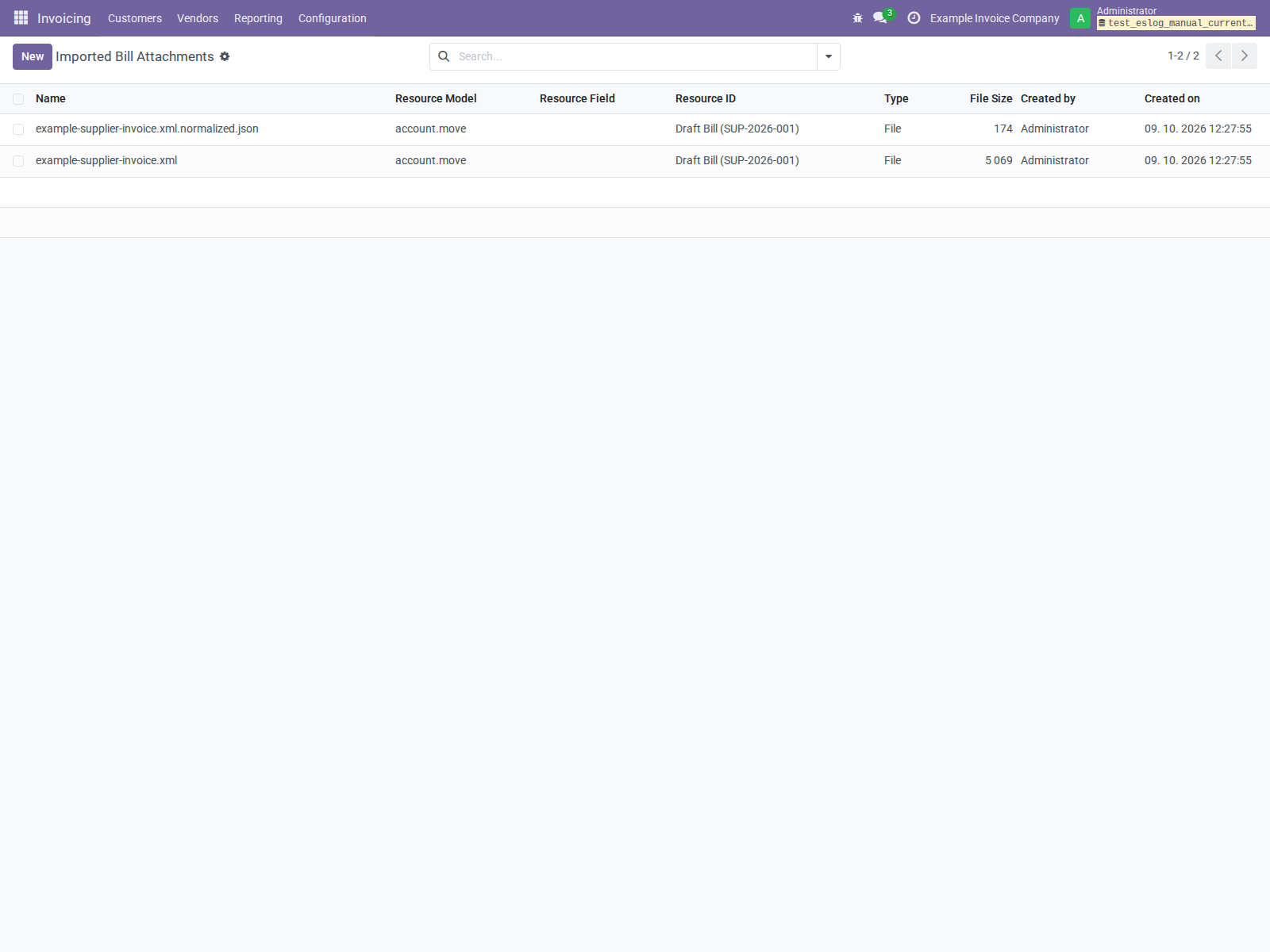
Task: Sort by Created on column header
Action: 1172,98
